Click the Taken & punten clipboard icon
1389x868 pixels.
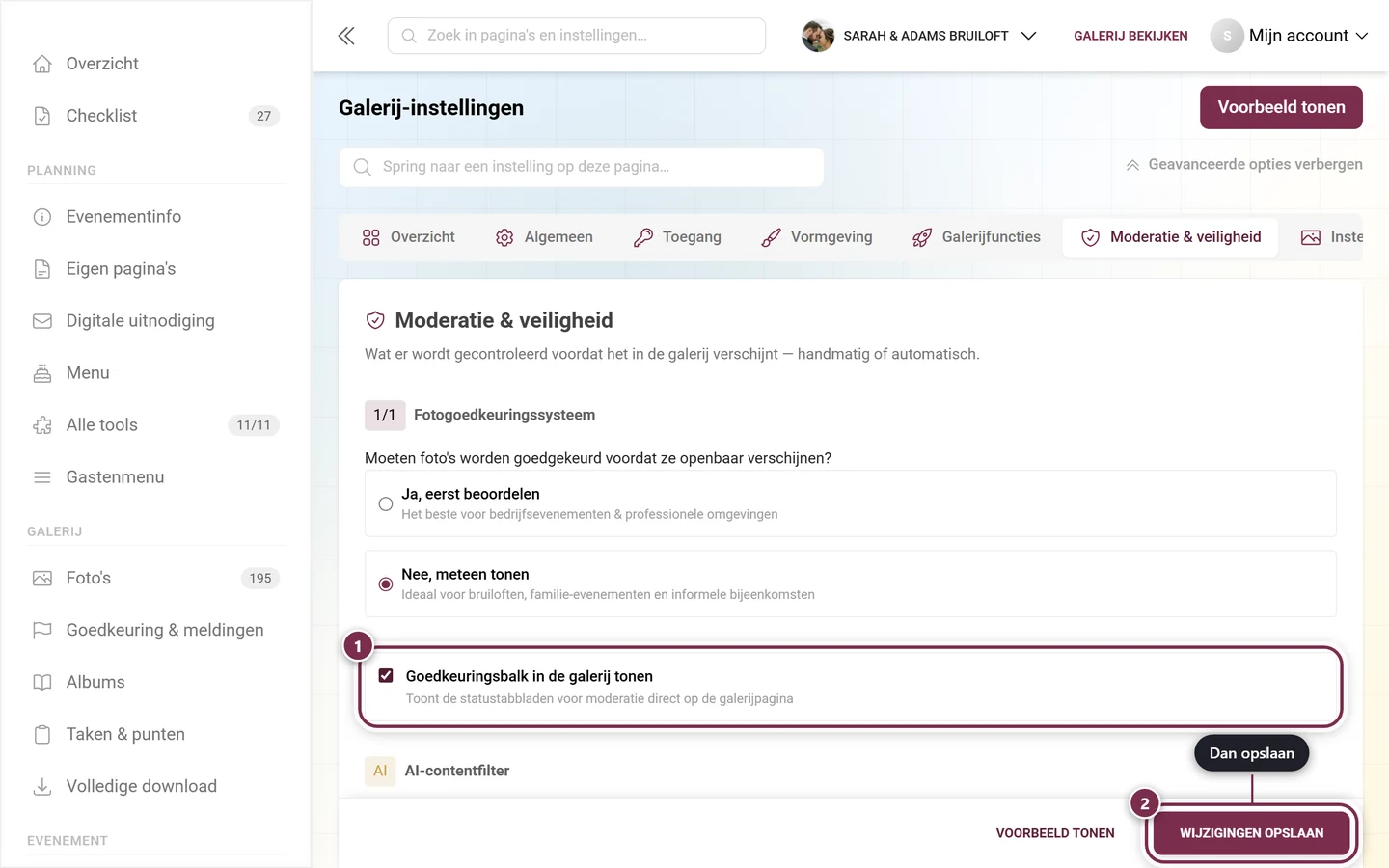[x=42, y=735]
